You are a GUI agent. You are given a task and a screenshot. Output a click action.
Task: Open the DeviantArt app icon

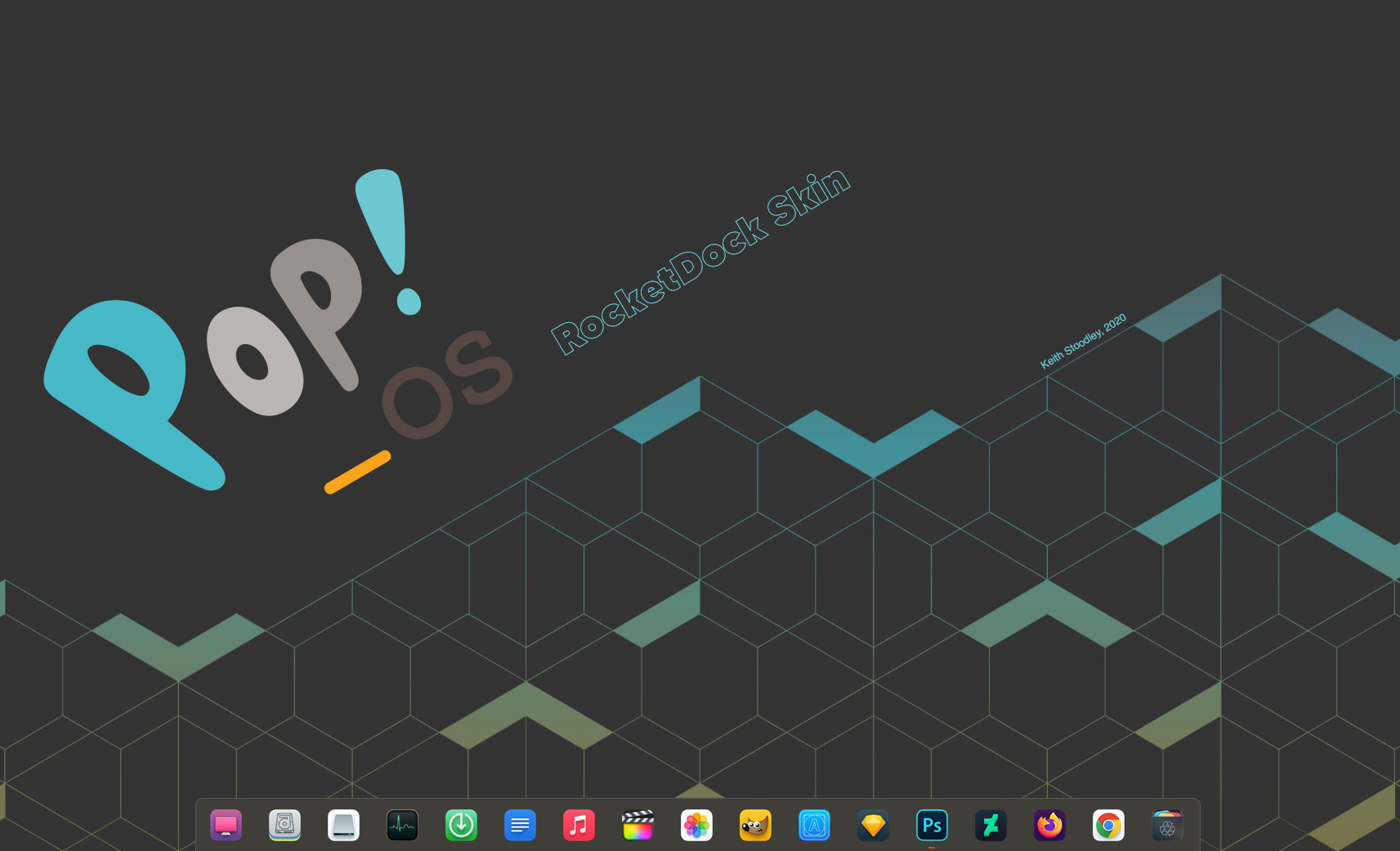991,826
